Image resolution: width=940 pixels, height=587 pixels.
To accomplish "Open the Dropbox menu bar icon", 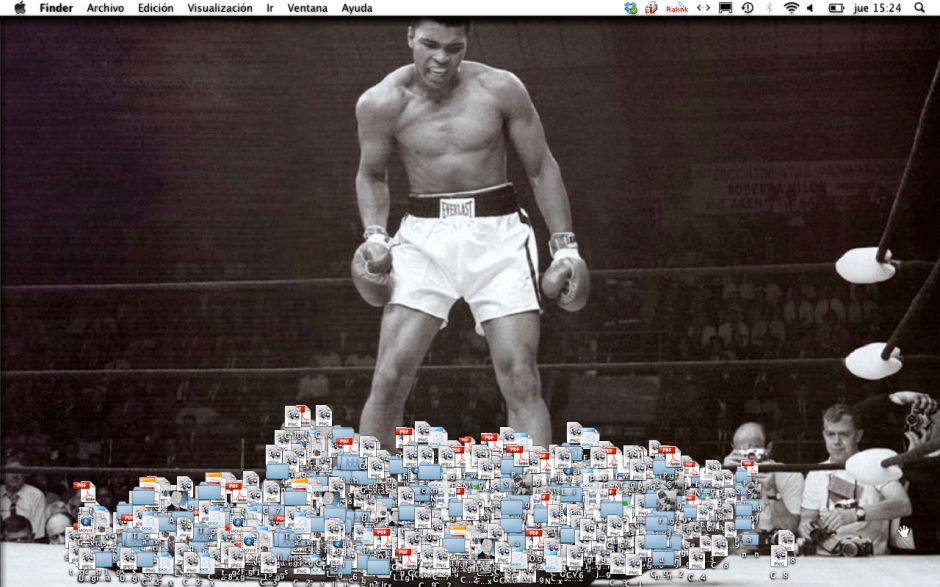I will click(x=630, y=8).
